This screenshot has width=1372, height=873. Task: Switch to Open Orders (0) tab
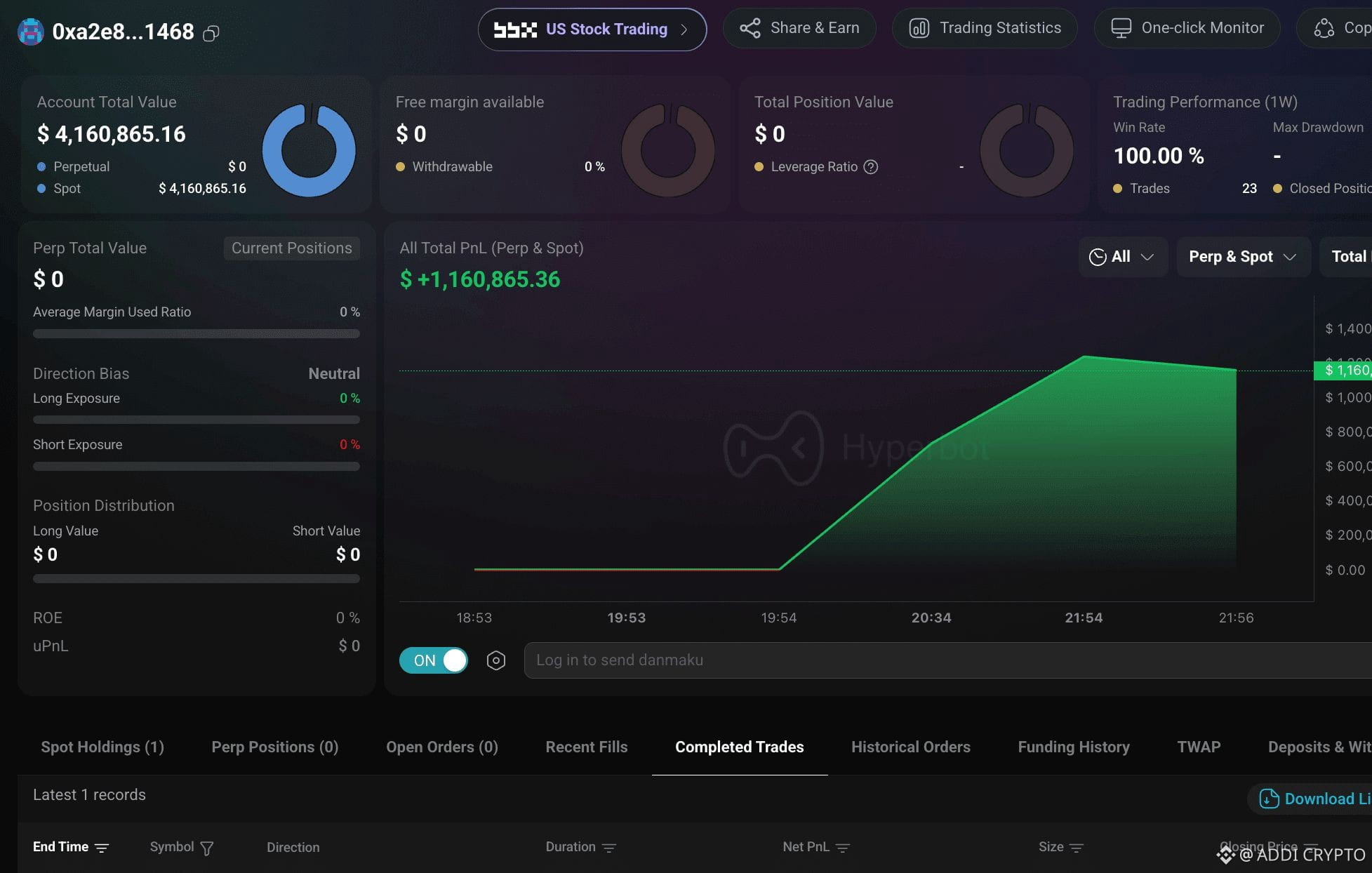click(442, 747)
